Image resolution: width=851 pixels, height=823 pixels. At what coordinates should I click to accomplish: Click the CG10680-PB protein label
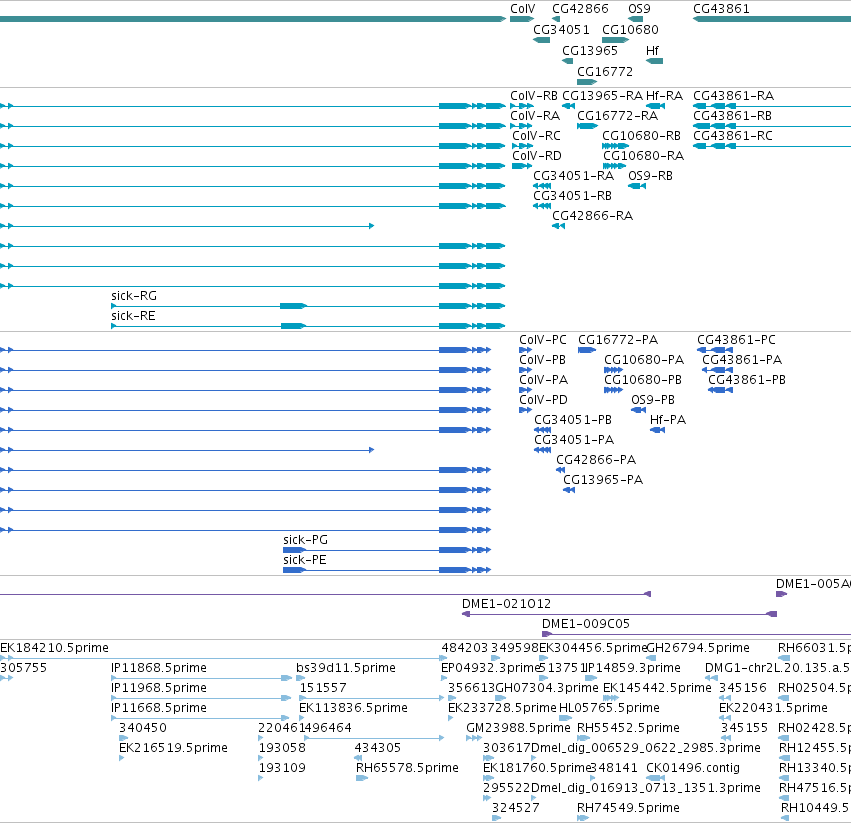coord(643,381)
